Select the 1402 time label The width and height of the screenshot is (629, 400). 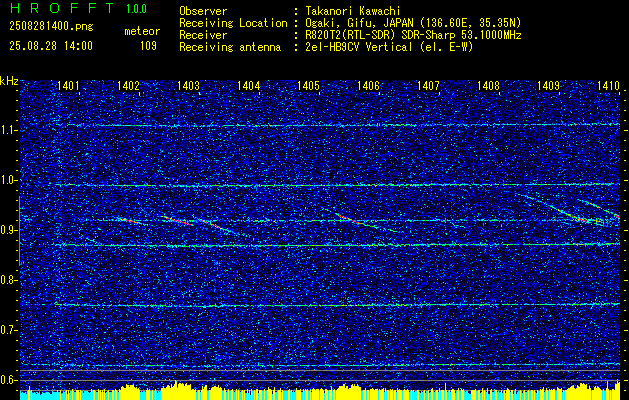point(128,85)
